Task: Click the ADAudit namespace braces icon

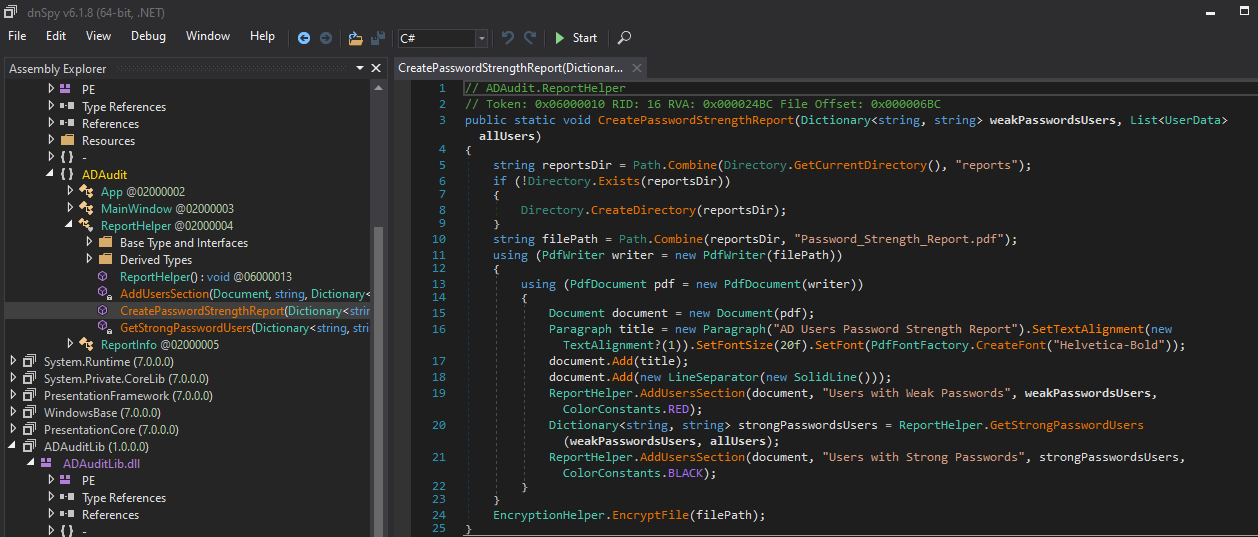Action: tap(67, 174)
